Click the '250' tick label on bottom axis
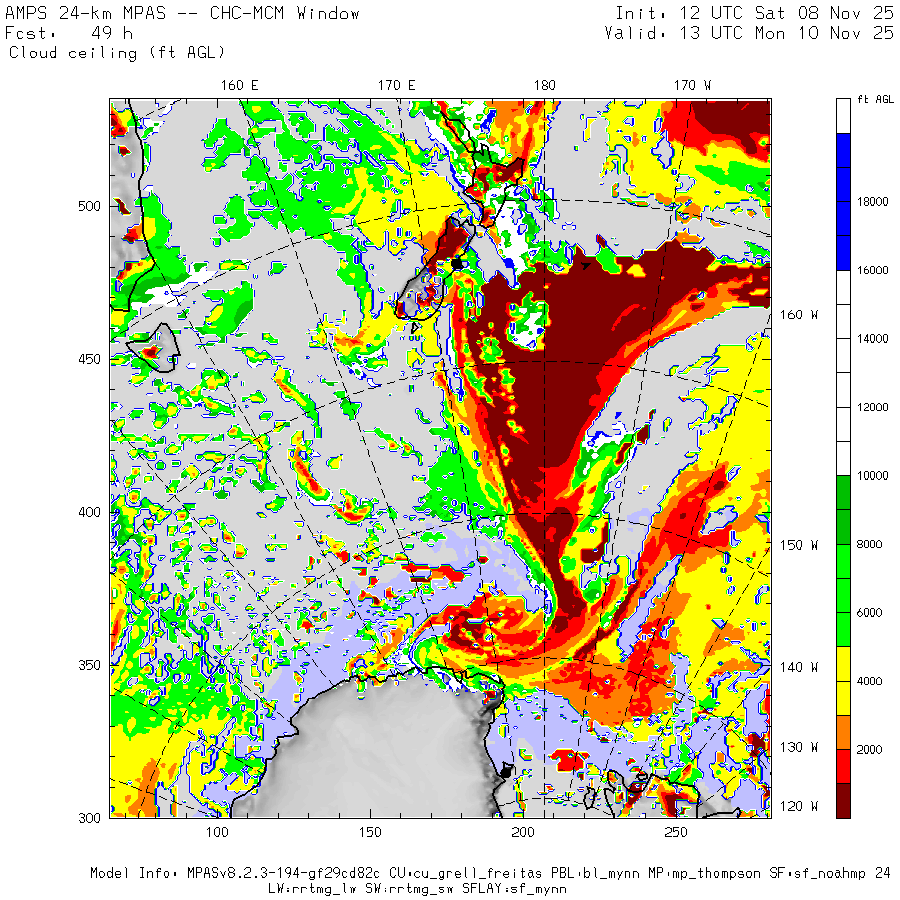Image resolution: width=900 pixels, height=900 pixels. pyautogui.click(x=676, y=832)
